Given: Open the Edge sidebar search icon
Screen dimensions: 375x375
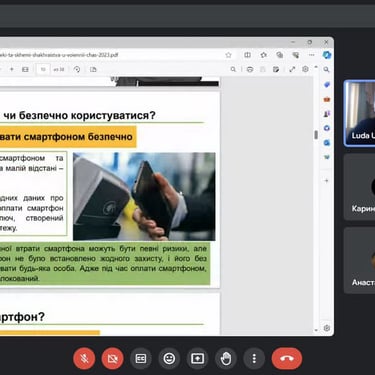Looking at the screenshot, I should [x=327, y=70].
